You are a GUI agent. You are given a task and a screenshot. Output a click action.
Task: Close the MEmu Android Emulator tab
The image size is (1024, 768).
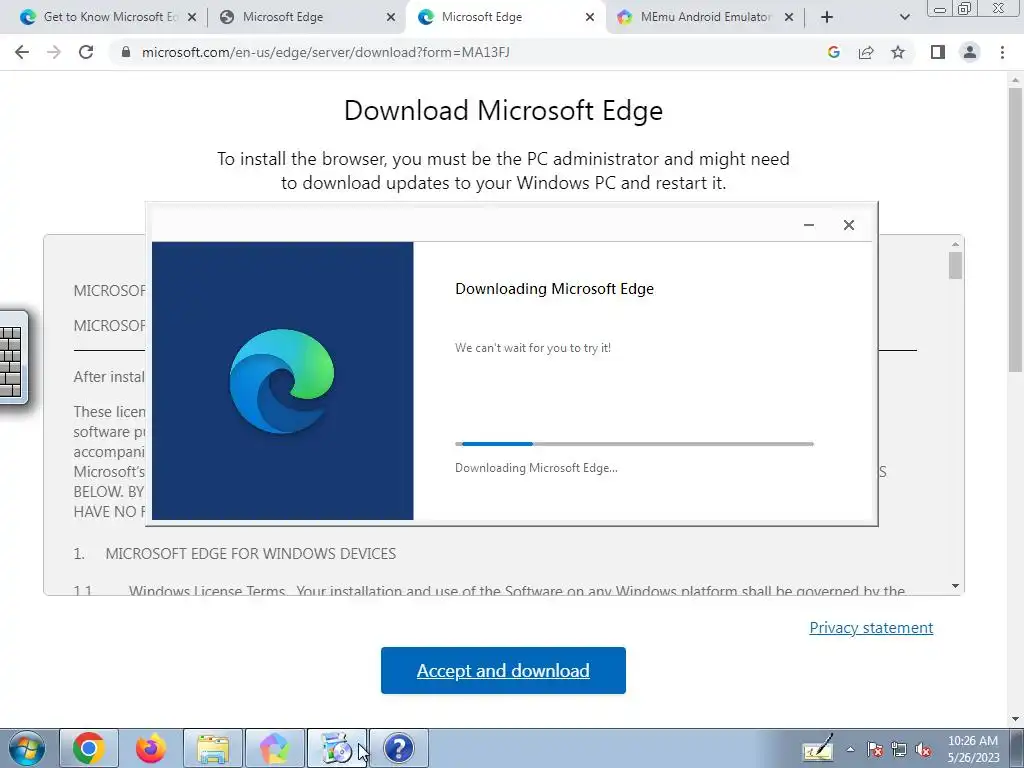pyautogui.click(x=789, y=17)
